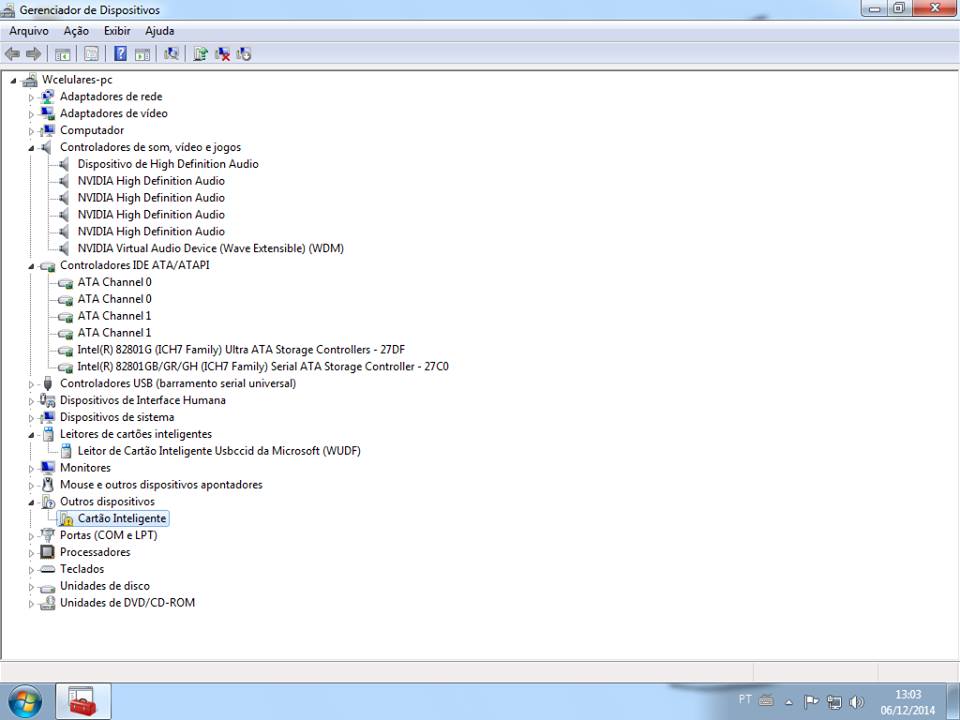This screenshot has width=960, height=720.
Task: Select Leitor de Cartão Inteligente Usbccid da Microsoft
Action: pos(219,451)
